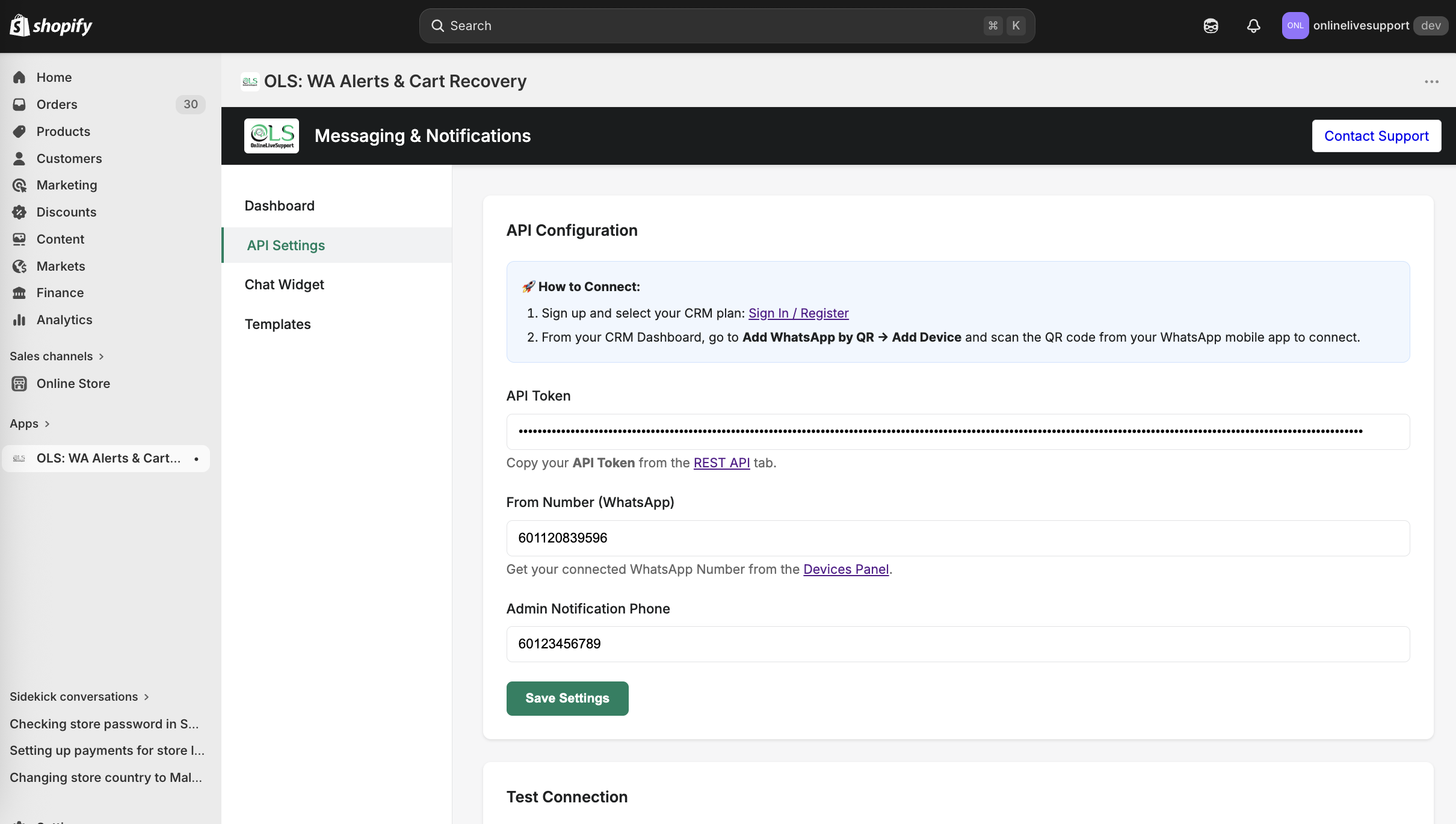Click the Save Settings button
The height and width of the screenshot is (824, 1456).
coord(567,698)
